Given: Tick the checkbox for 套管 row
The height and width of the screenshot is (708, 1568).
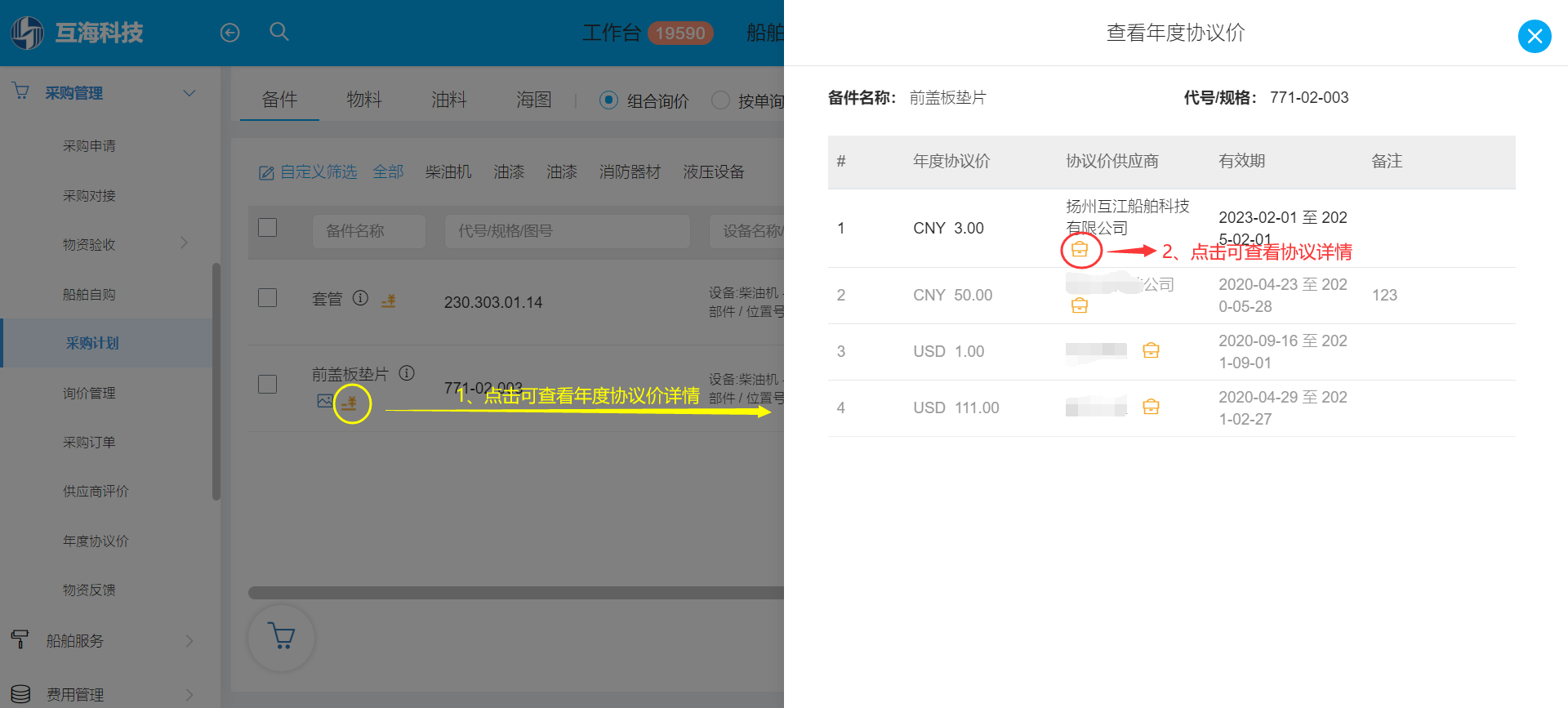Looking at the screenshot, I should [x=267, y=298].
